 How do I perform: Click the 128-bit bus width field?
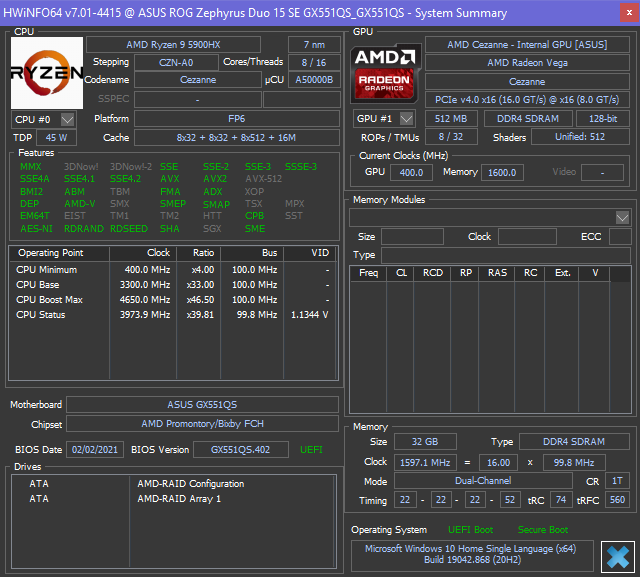[x=603, y=119]
